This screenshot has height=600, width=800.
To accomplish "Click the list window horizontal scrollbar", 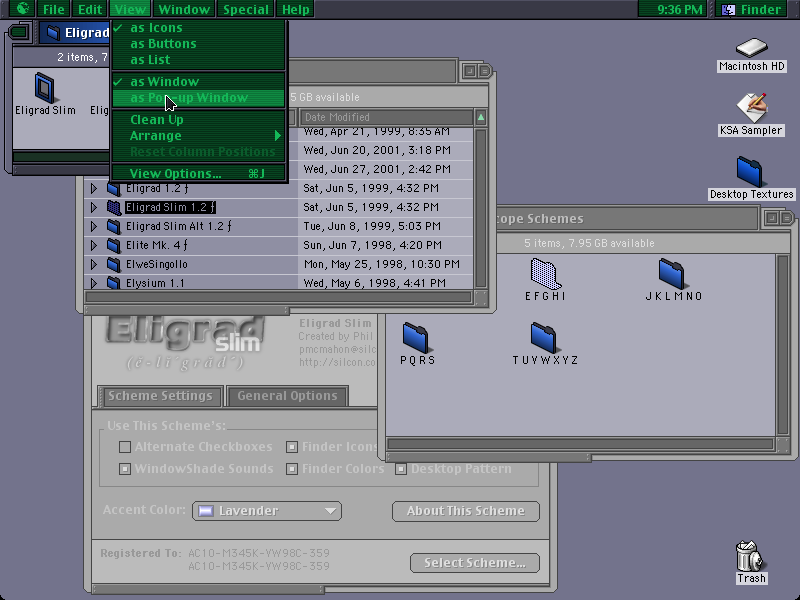I will [279, 297].
